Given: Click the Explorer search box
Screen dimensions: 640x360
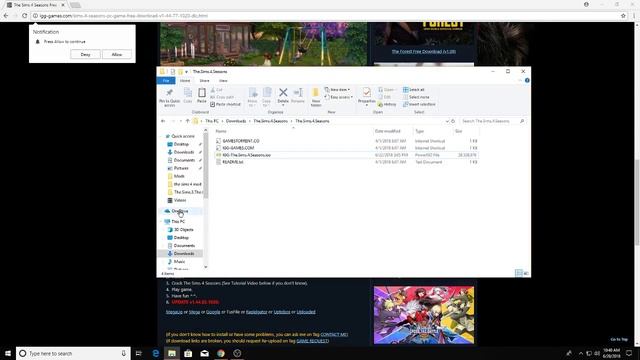Looking at the screenshot, I should (x=492, y=121).
